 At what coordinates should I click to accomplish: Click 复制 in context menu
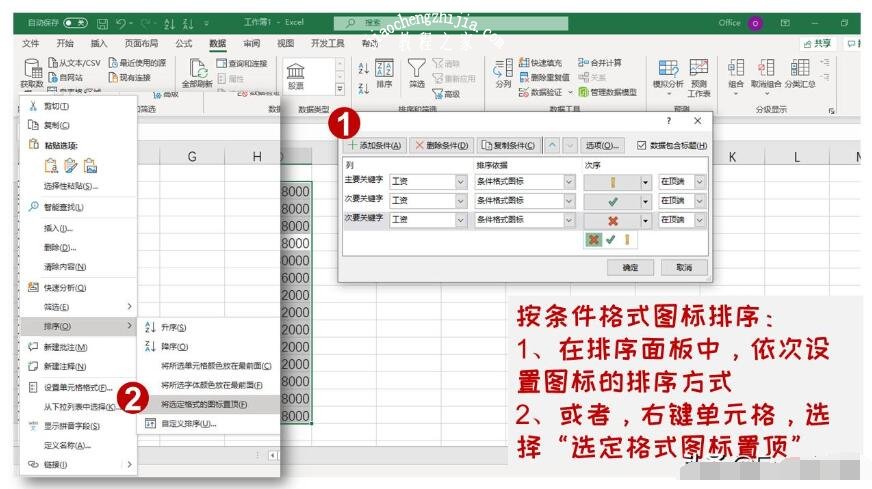(x=78, y=125)
